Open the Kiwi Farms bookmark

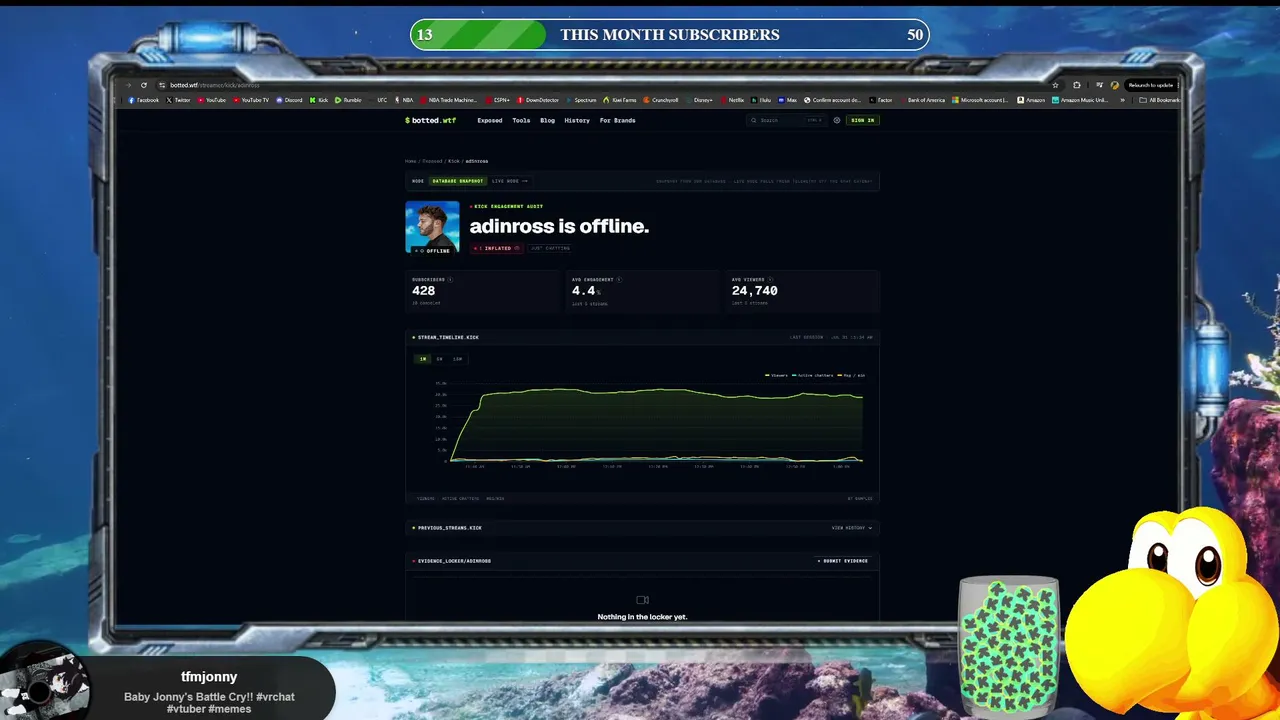621,100
